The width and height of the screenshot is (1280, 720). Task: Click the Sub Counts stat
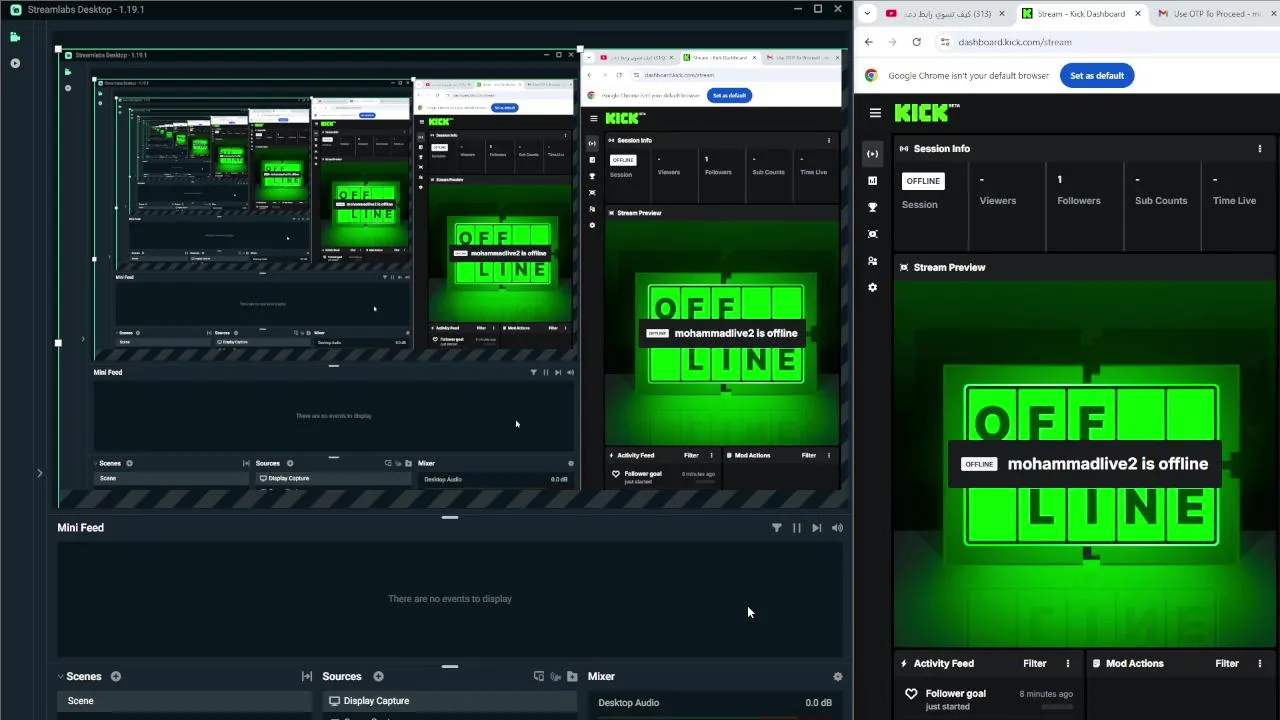pyautogui.click(x=1161, y=191)
